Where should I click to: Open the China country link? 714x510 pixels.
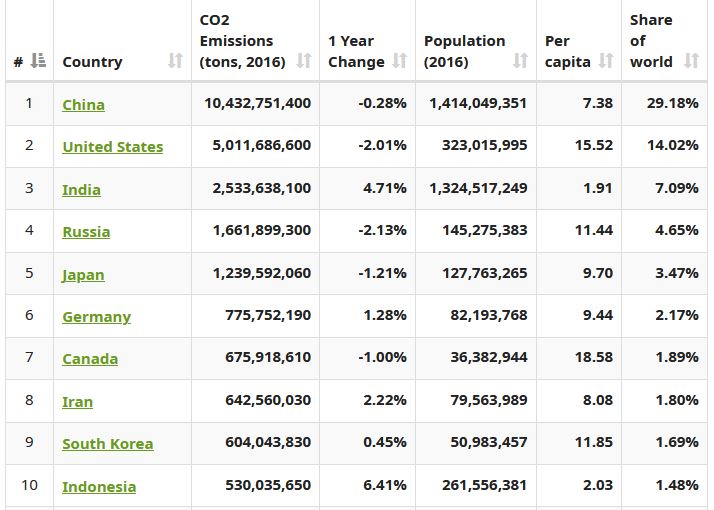click(x=83, y=104)
